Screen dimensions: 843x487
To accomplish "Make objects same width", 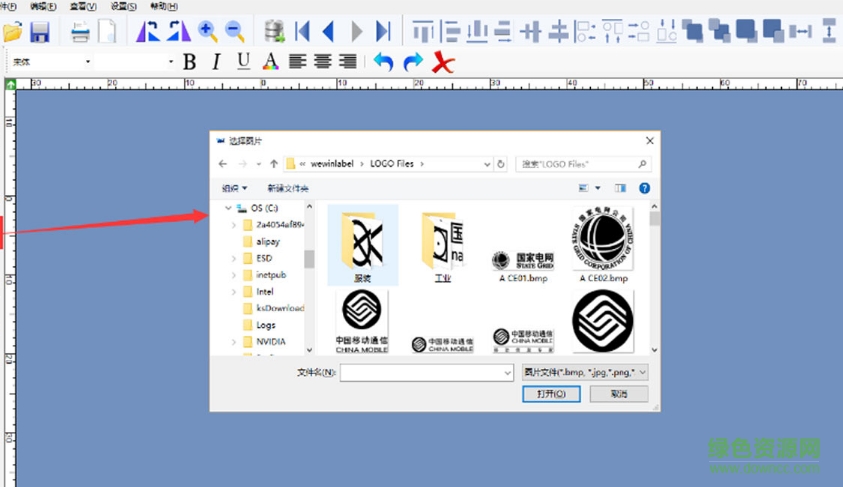I will [801, 31].
